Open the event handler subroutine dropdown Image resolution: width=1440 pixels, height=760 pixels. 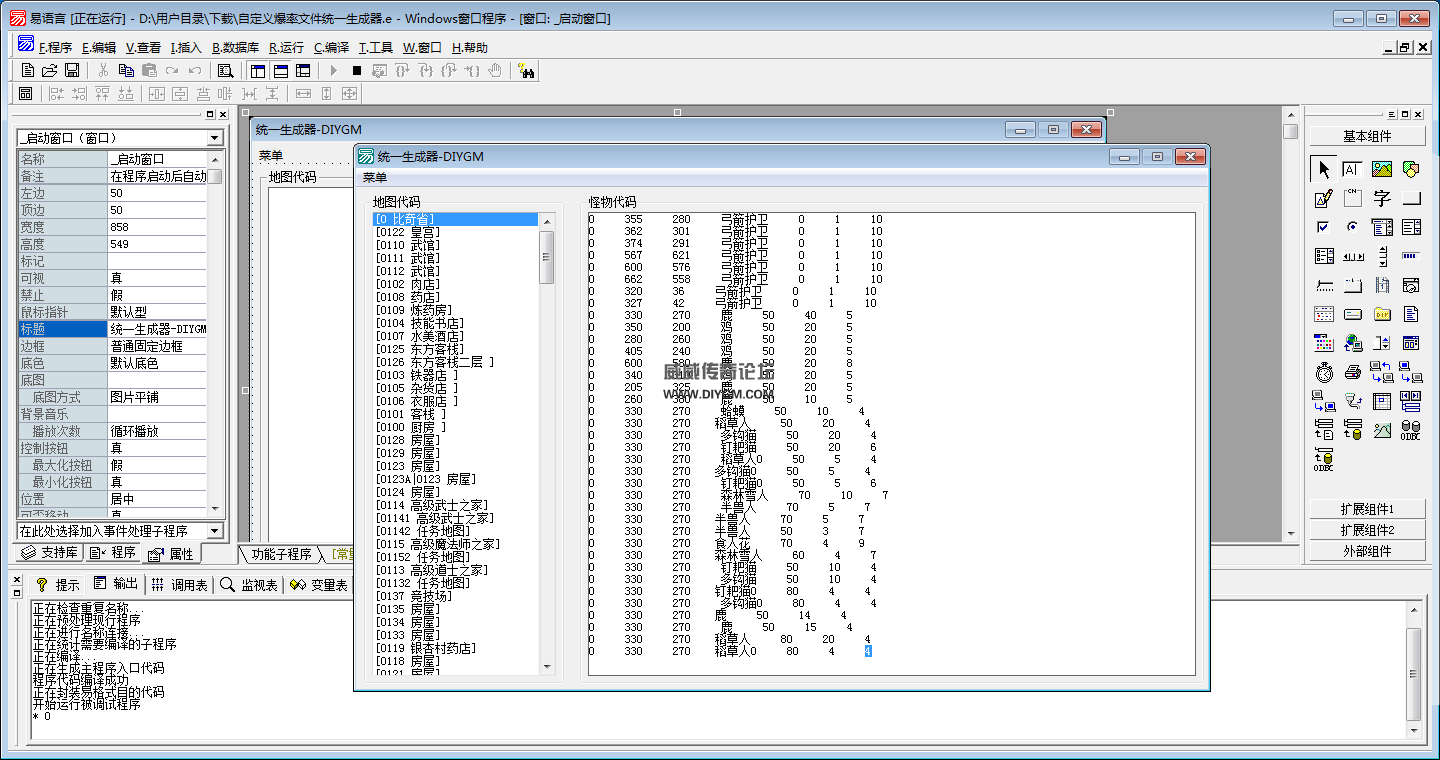click(215, 531)
